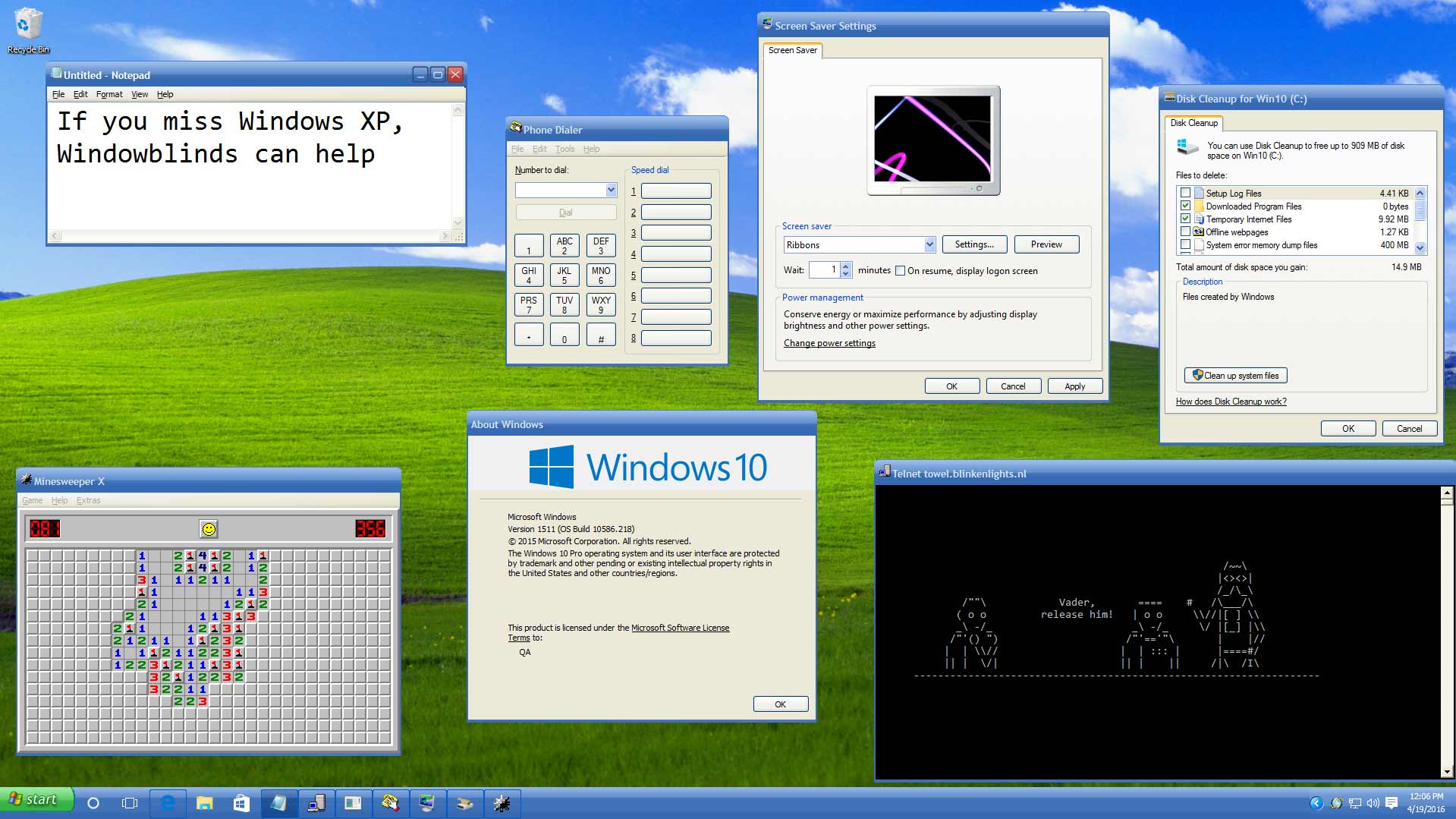This screenshot has height=819, width=1456.
Task: Open the Recycle Bin desktop icon
Action: 28,30
